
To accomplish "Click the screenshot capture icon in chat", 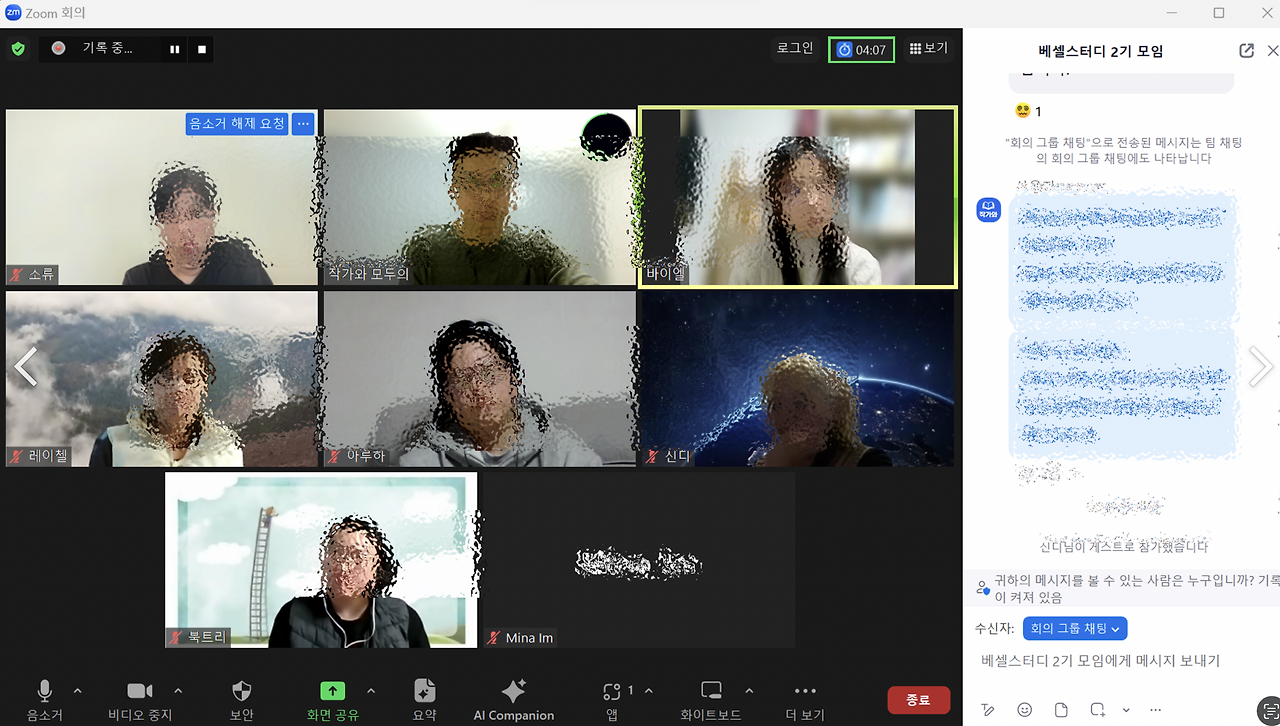I will 1096,709.
